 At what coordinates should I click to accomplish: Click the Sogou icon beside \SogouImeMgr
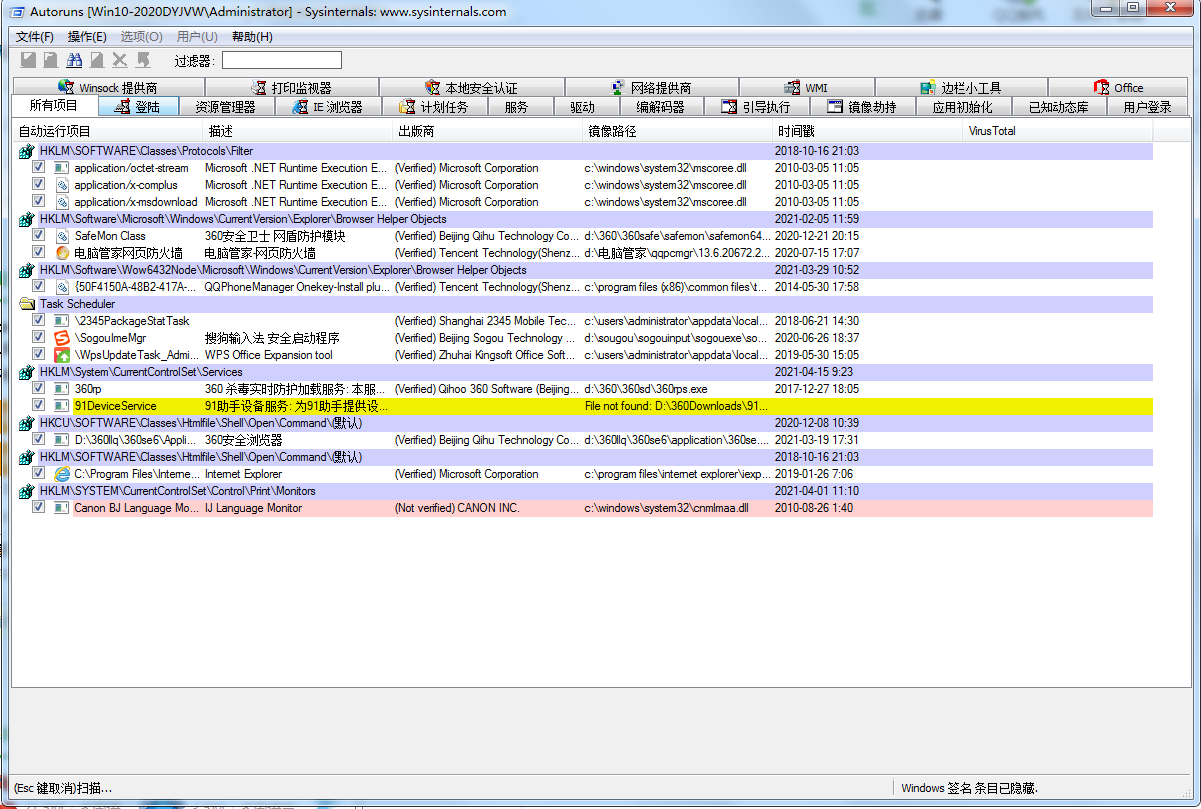[62, 338]
